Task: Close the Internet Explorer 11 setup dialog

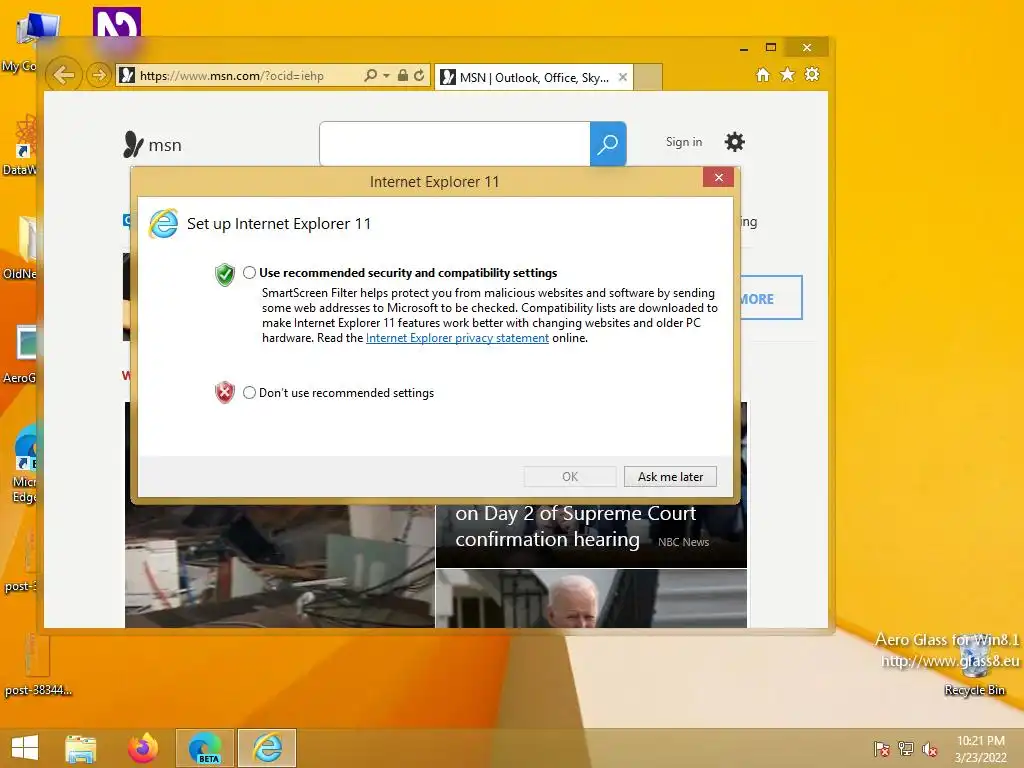Action: [718, 177]
